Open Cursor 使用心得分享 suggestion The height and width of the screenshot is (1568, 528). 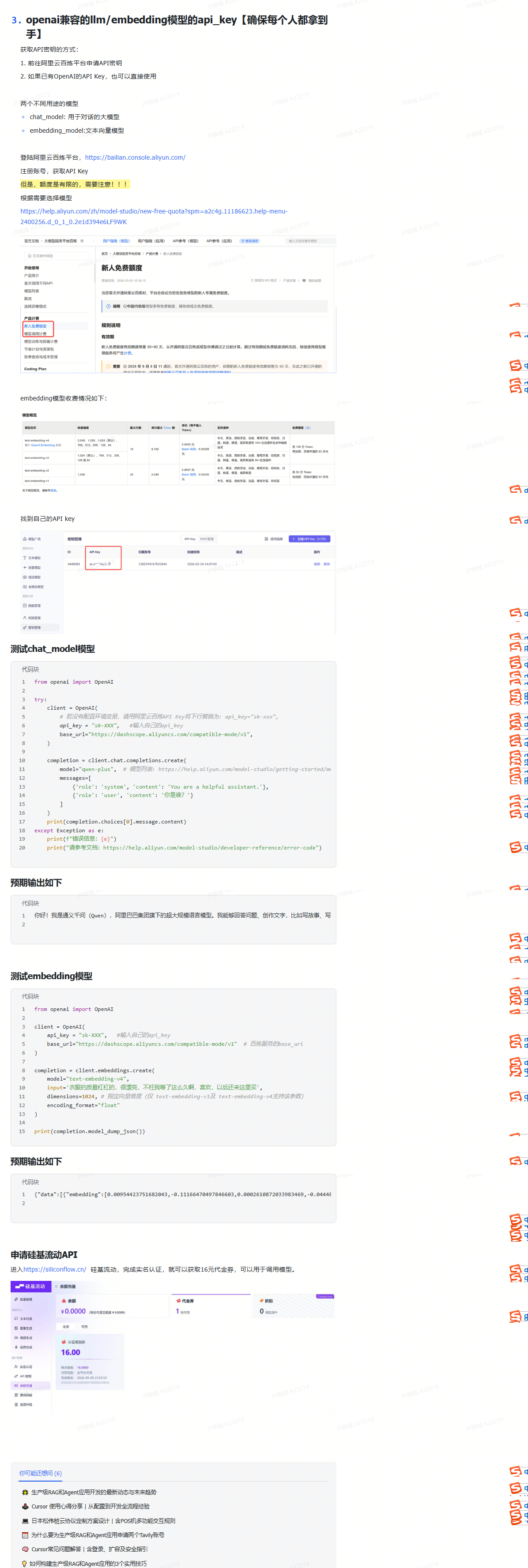(x=90, y=1506)
